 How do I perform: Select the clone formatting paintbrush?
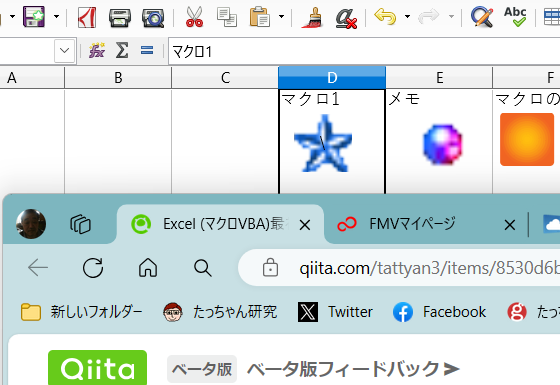click(312, 17)
